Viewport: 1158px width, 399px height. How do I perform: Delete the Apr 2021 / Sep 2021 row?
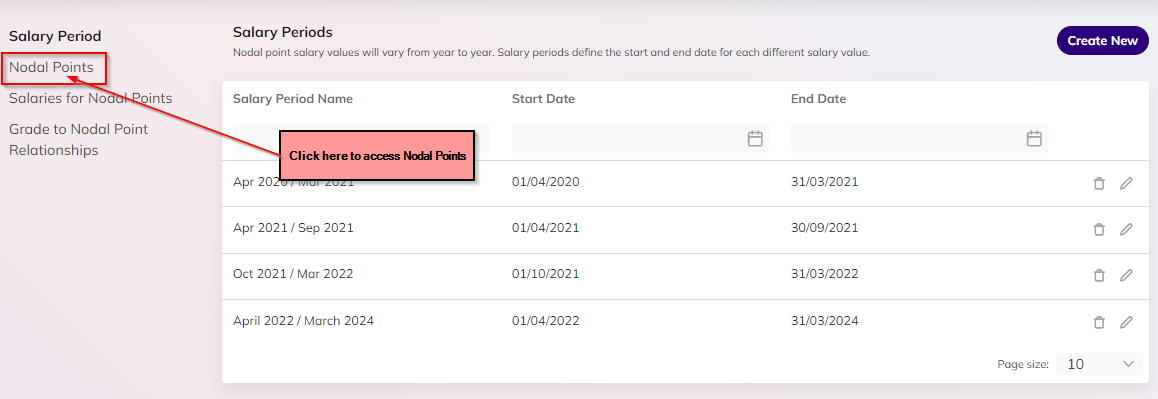1099,230
